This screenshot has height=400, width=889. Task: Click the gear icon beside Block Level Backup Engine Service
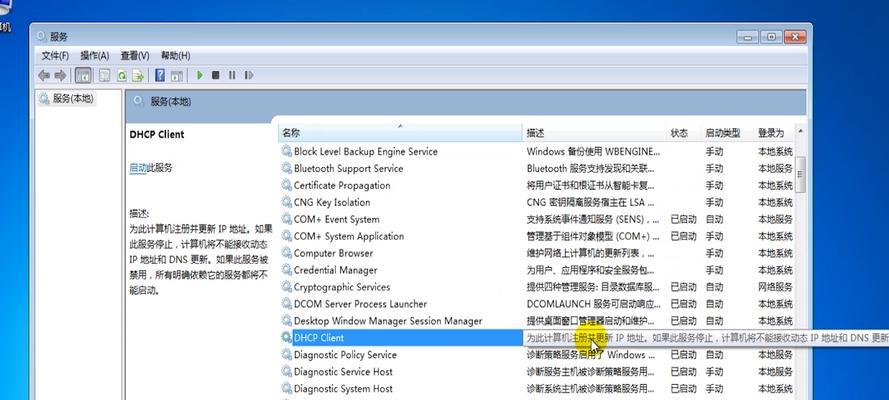tap(287, 151)
